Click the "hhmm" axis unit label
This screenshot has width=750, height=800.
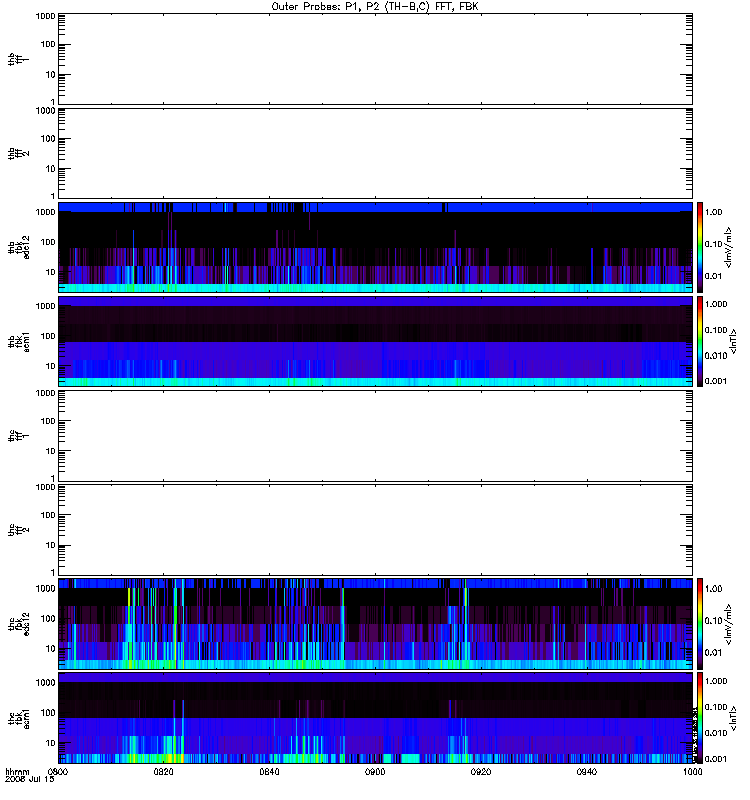17,771
